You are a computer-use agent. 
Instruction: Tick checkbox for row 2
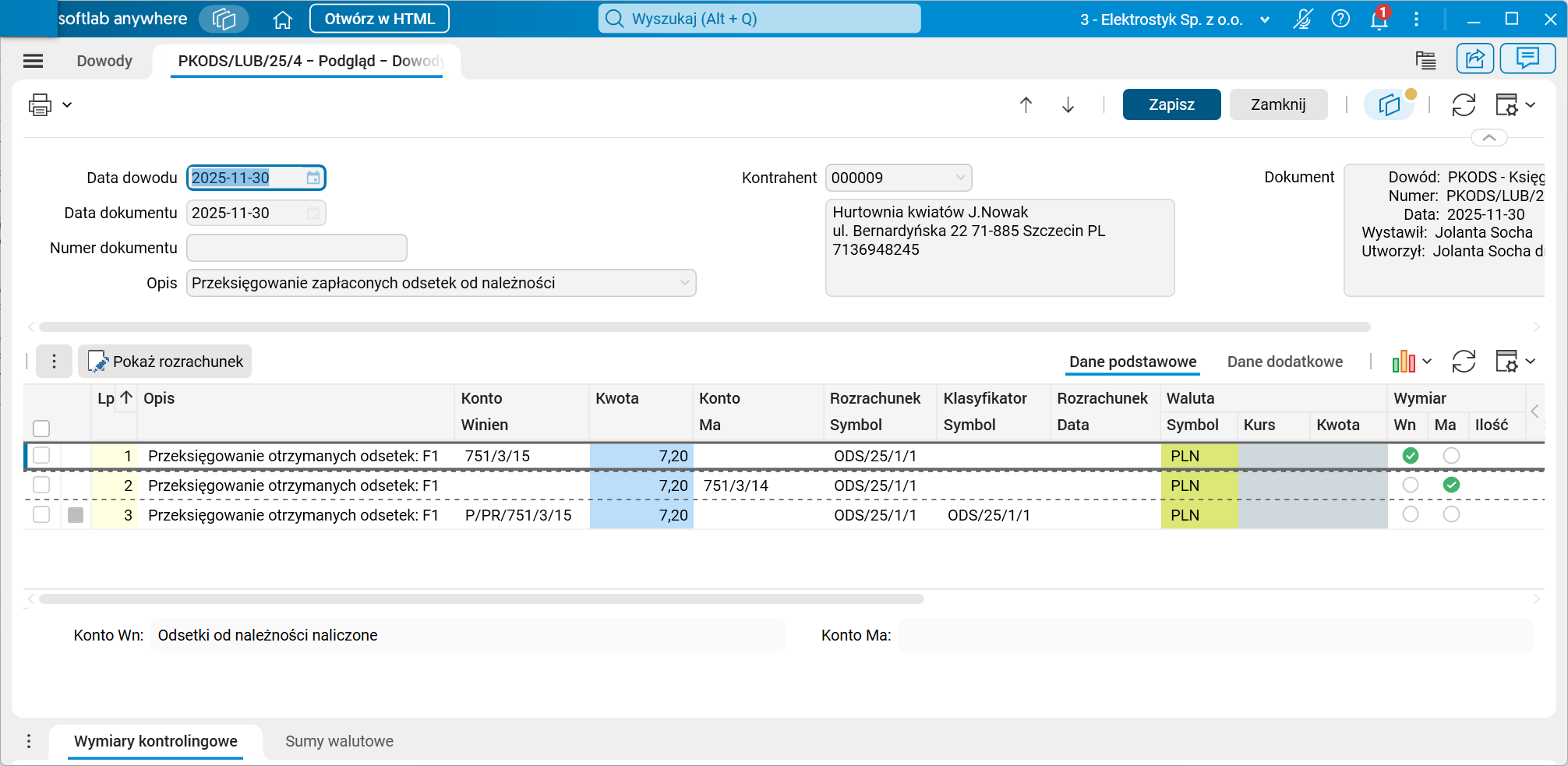pyautogui.click(x=41, y=485)
